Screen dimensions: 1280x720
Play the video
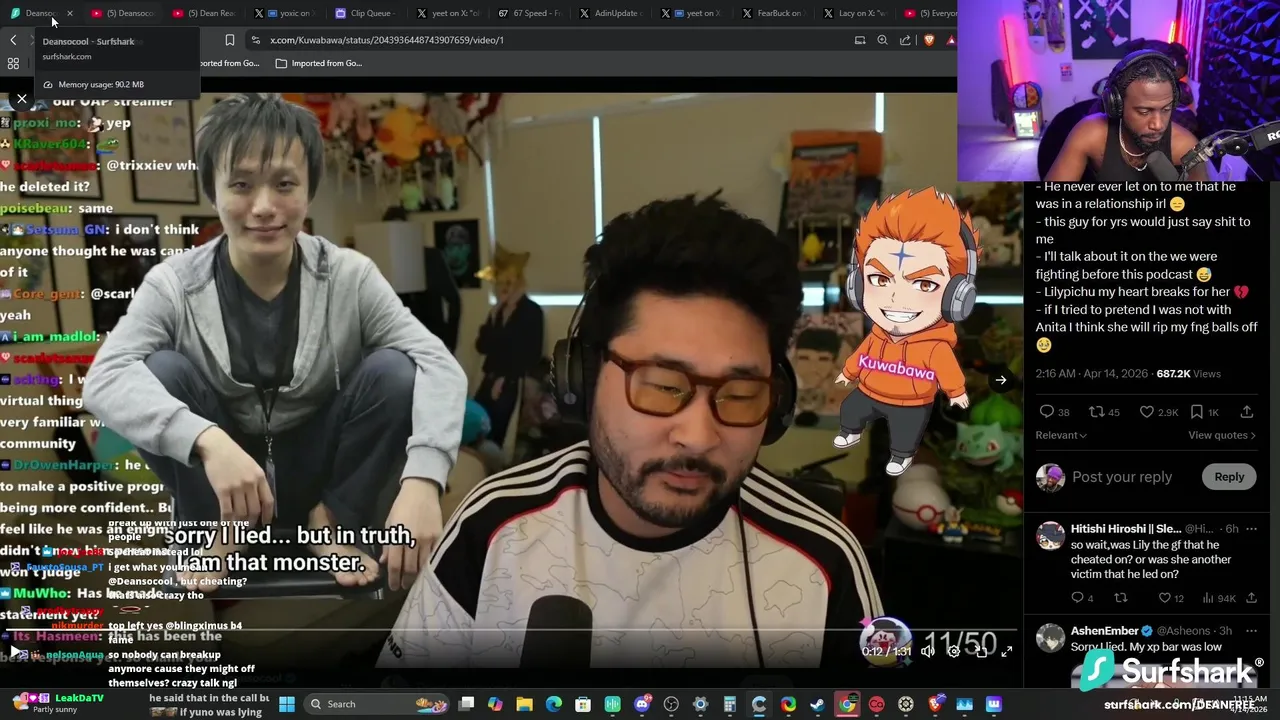(x=15, y=651)
